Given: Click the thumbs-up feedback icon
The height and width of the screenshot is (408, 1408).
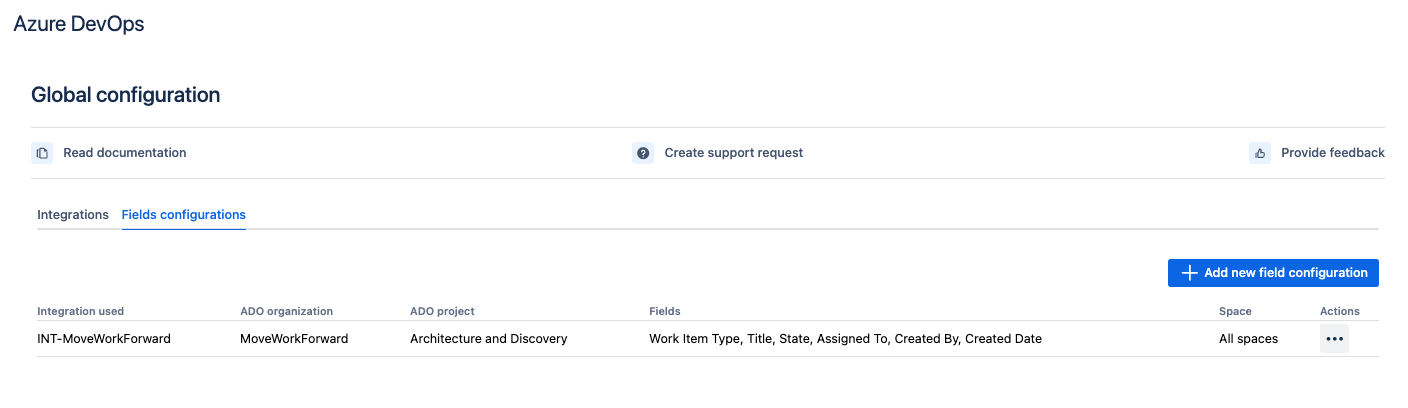Looking at the screenshot, I should [1260, 153].
